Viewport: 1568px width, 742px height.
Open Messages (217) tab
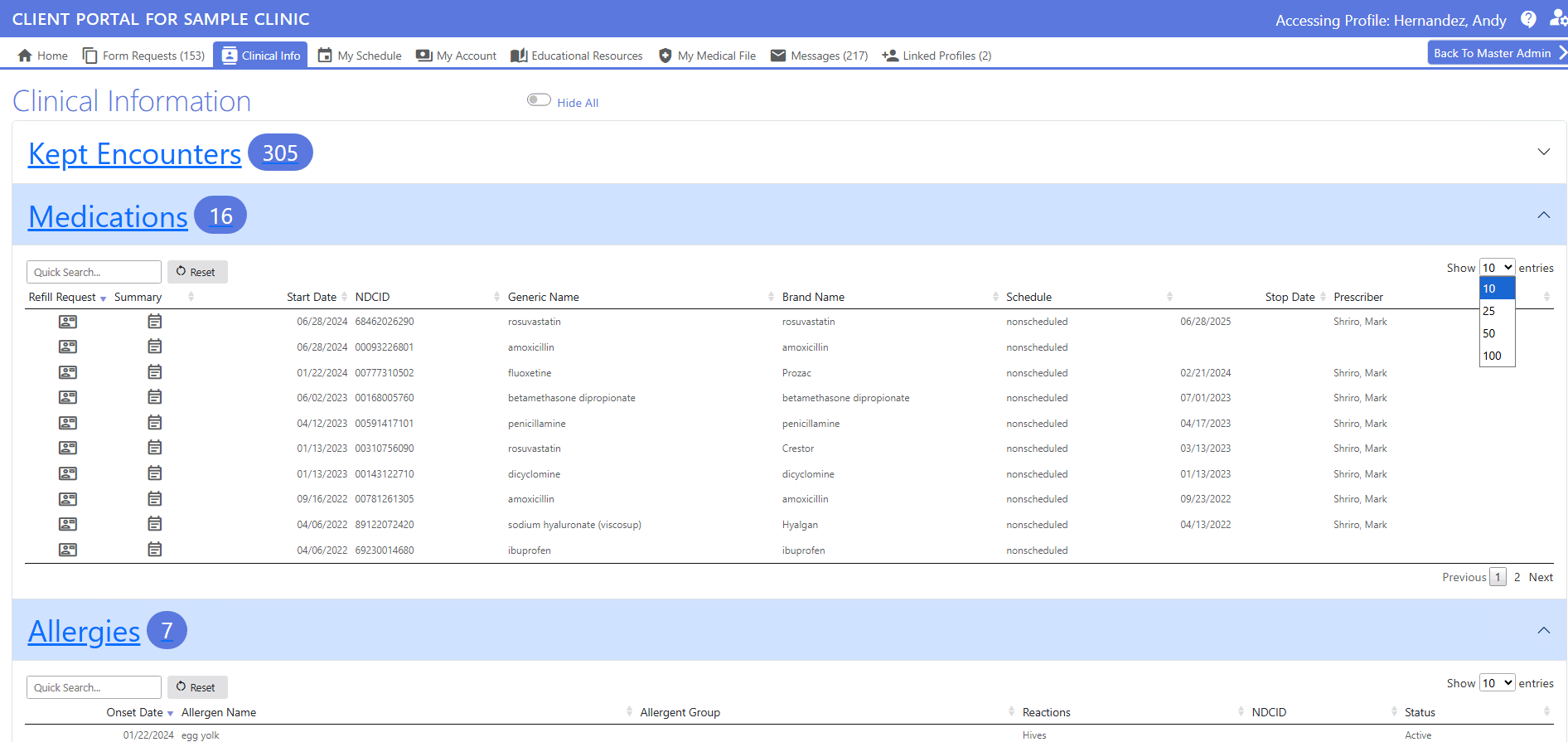(x=820, y=56)
